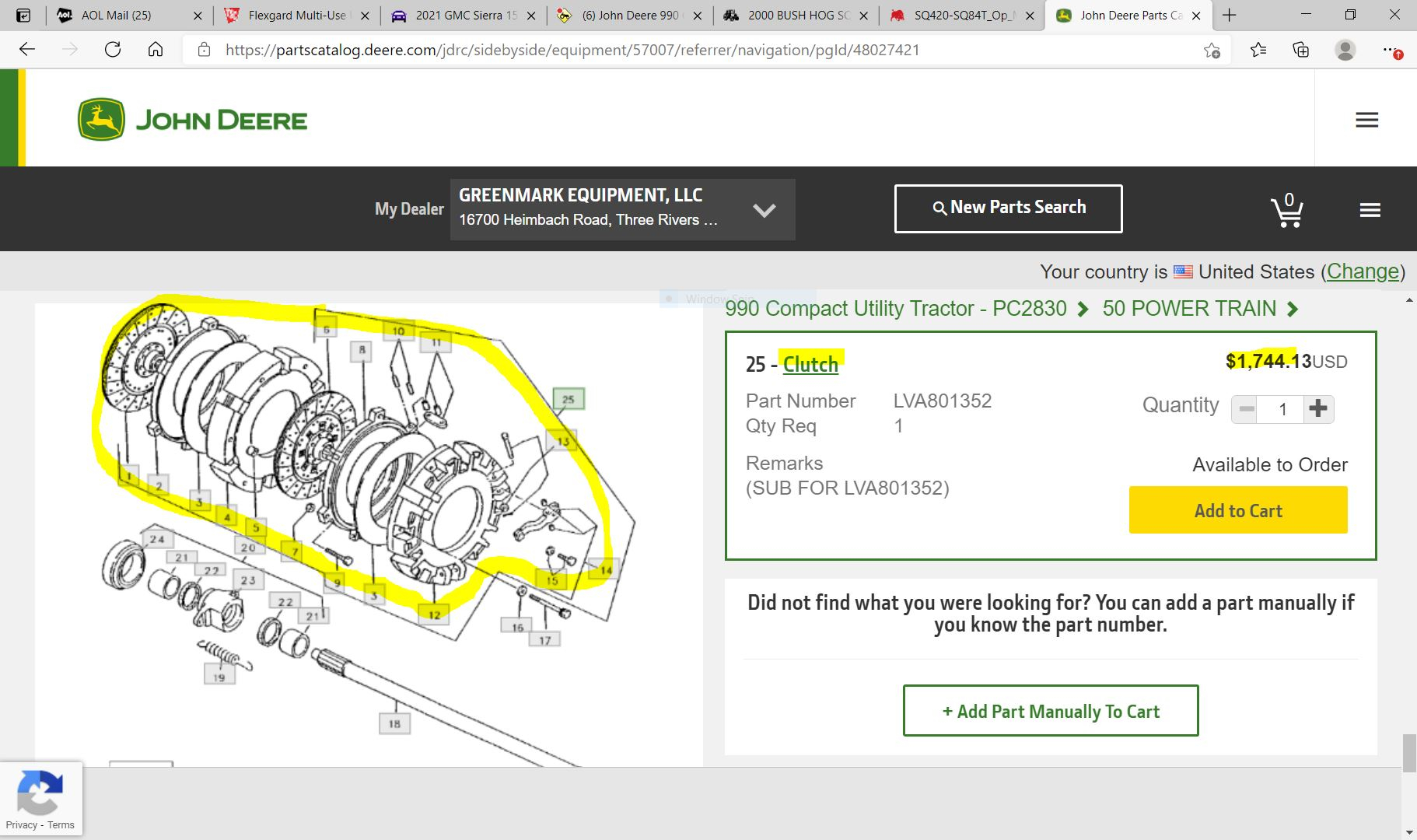Click Change country link
The height and width of the screenshot is (840, 1417).
coord(1363,271)
